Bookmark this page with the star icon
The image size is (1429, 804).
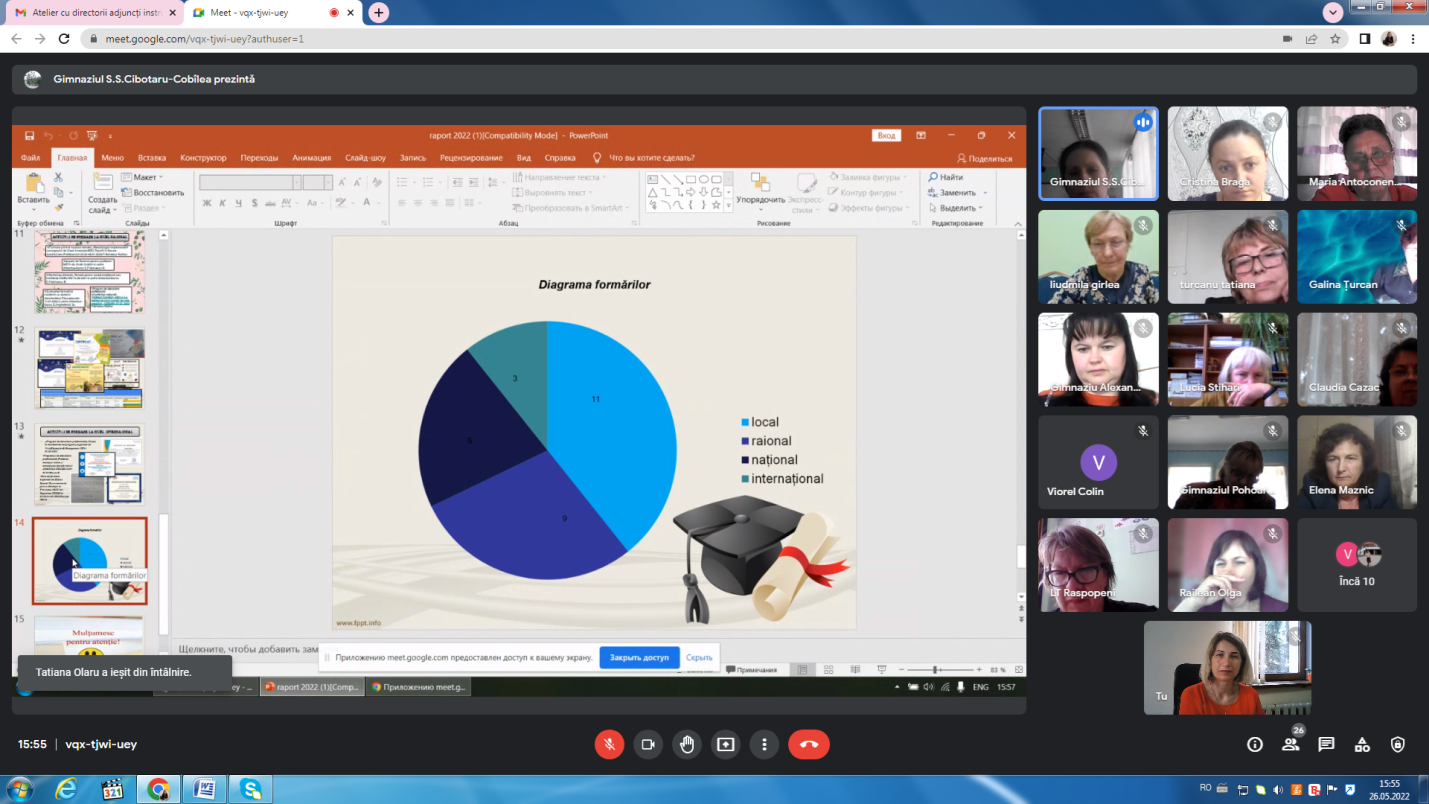coord(1335,39)
